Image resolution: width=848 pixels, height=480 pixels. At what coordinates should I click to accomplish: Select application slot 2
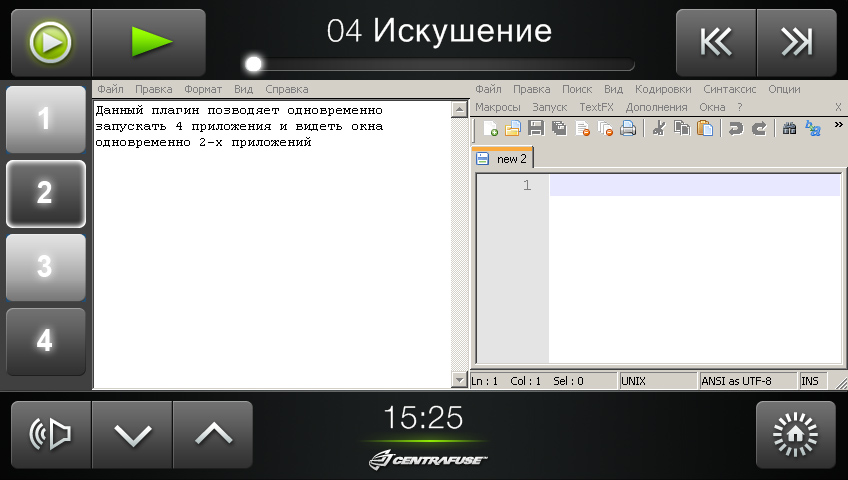(45, 194)
